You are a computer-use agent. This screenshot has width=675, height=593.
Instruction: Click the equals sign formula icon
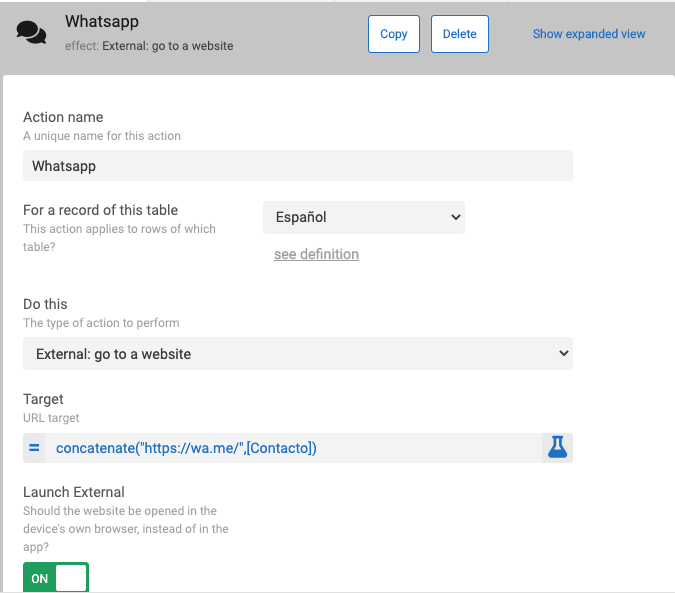point(34,448)
